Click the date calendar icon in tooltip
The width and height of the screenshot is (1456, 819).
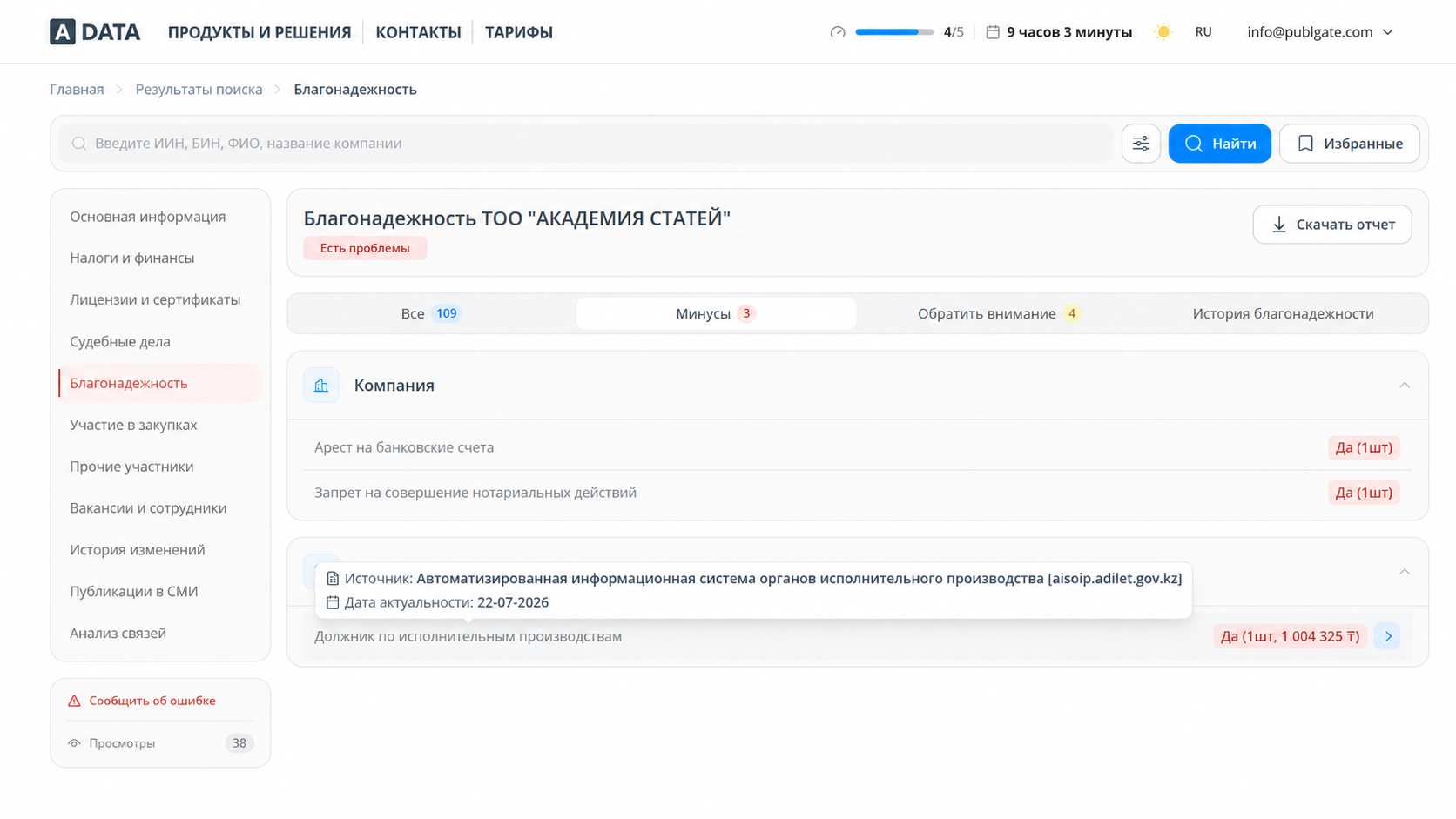pyautogui.click(x=333, y=602)
